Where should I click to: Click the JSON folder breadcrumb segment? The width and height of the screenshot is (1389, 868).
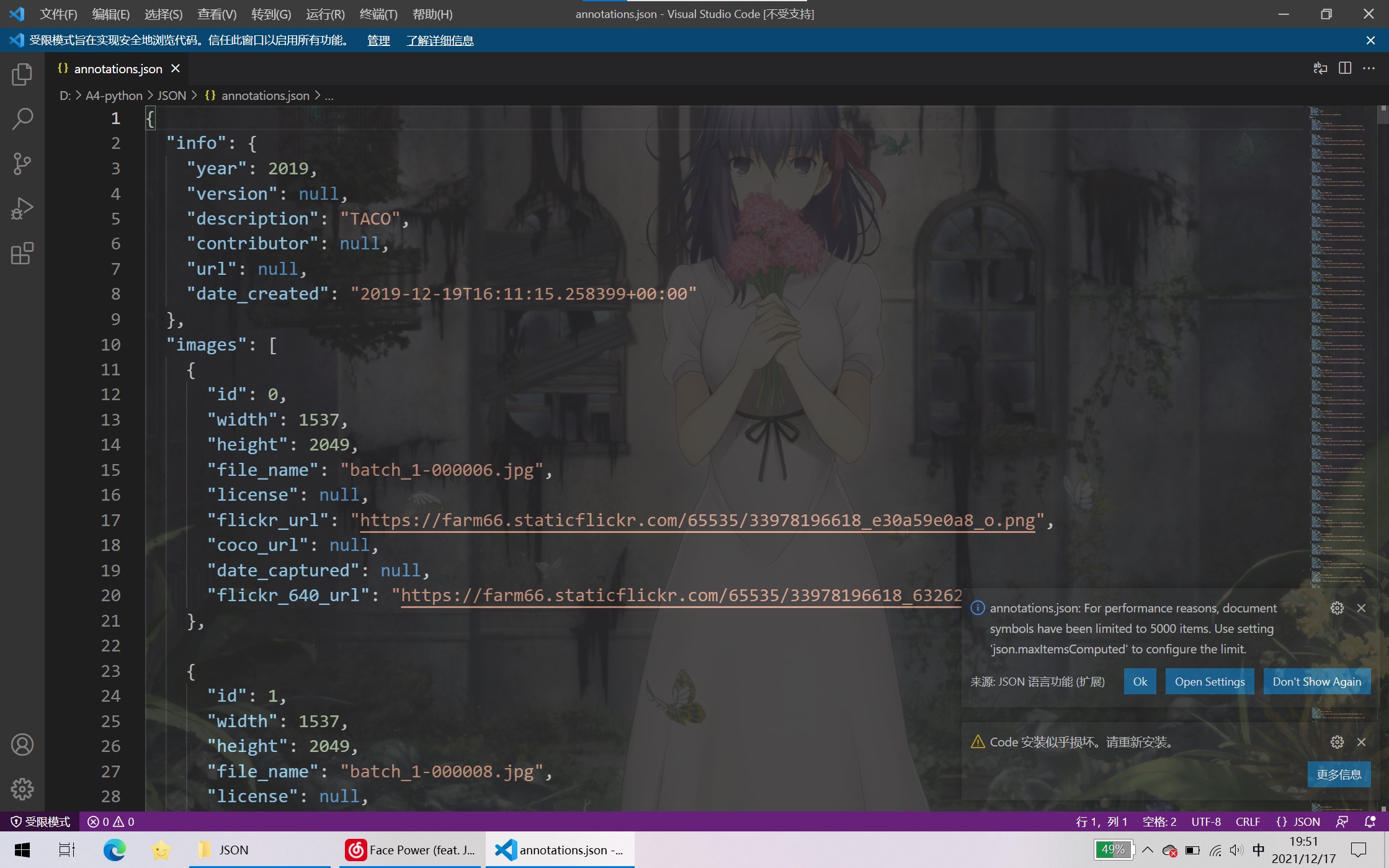[x=172, y=96]
